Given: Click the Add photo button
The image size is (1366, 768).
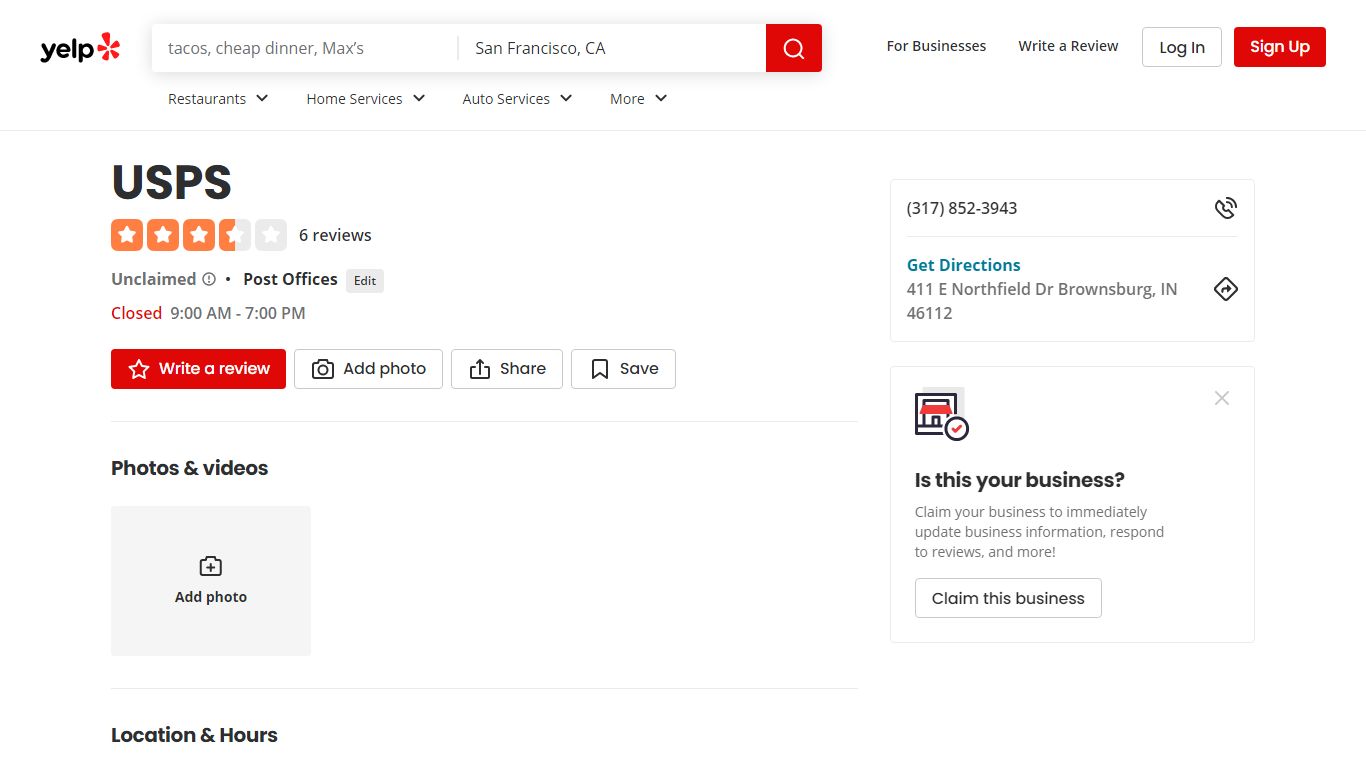Looking at the screenshot, I should (368, 369).
